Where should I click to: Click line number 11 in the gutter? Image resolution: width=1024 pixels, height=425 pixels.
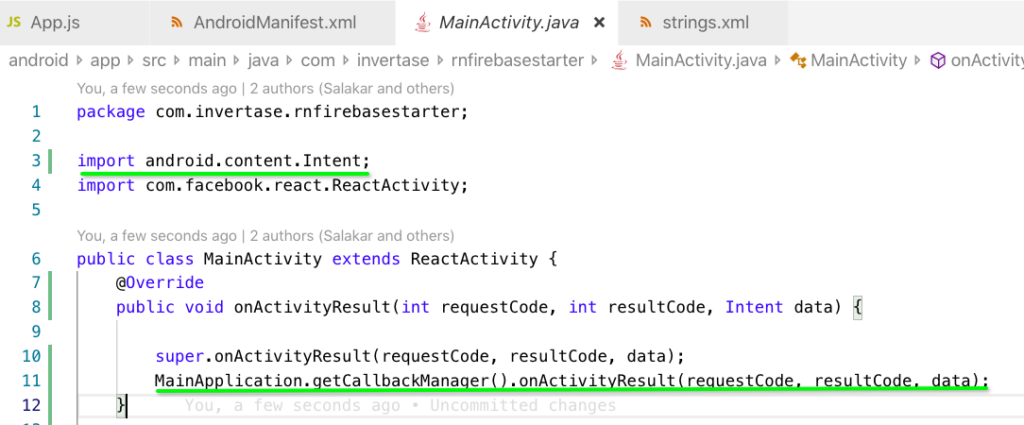[33, 381]
